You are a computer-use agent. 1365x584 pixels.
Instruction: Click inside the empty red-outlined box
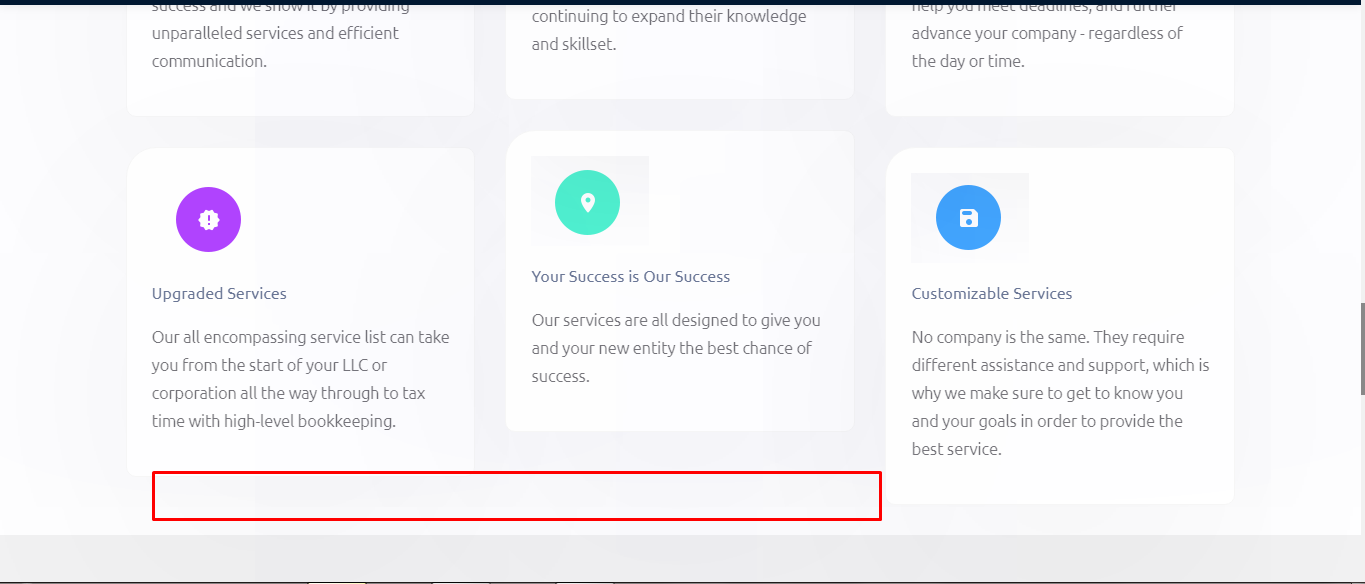516,496
